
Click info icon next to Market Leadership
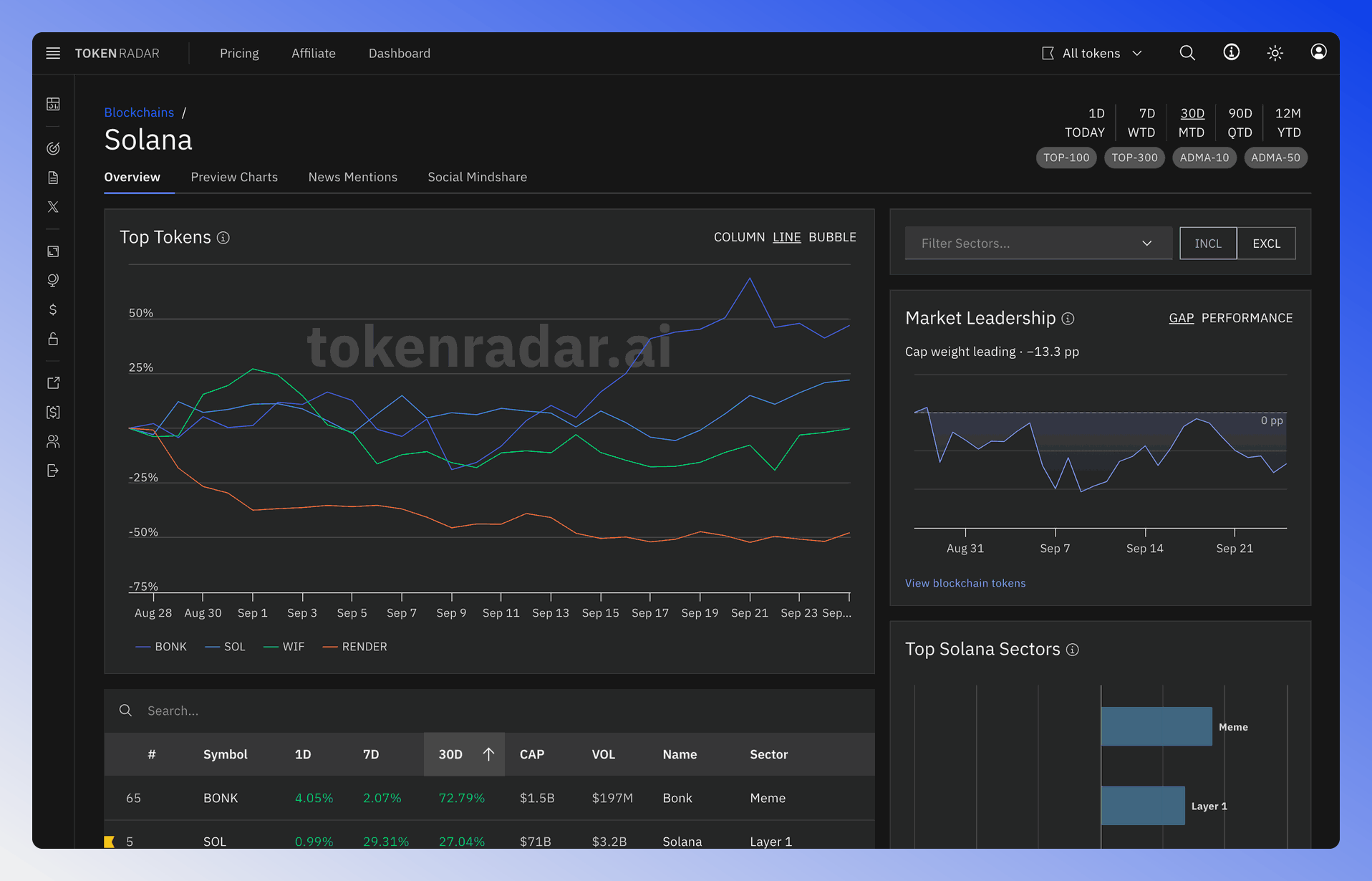(1068, 319)
